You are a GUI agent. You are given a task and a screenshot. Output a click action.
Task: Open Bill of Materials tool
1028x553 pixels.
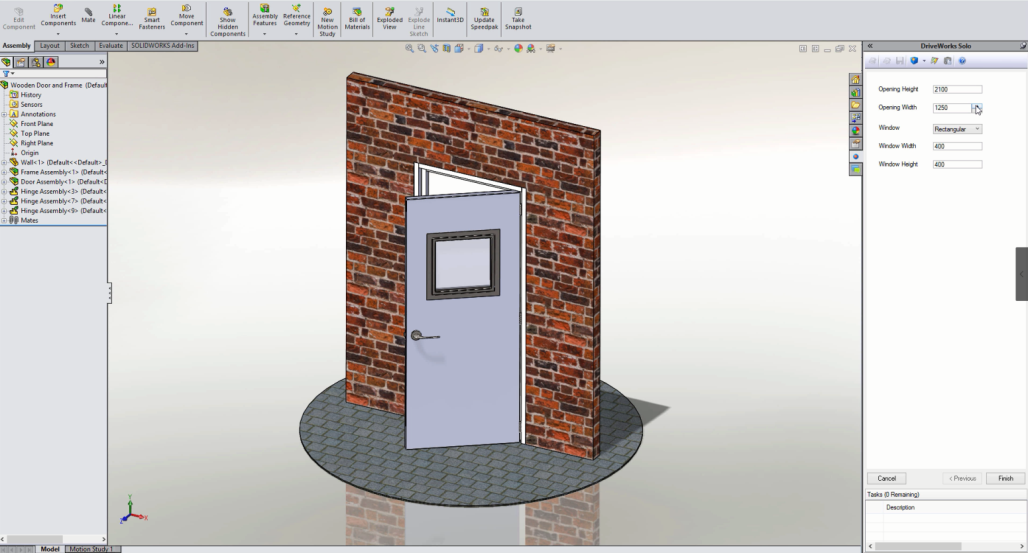[357, 17]
